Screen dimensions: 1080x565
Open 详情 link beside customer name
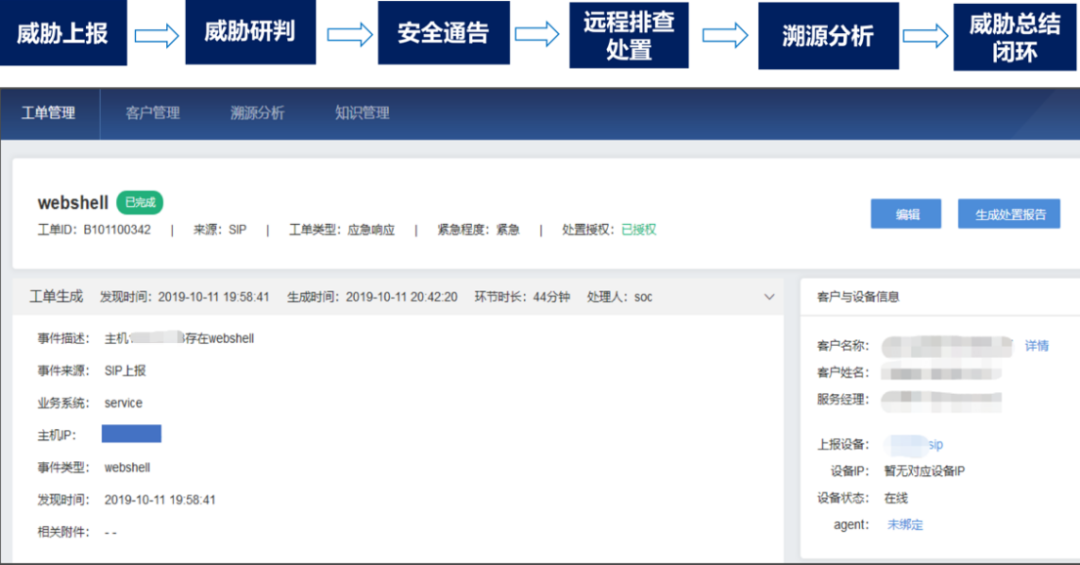point(1036,346)
